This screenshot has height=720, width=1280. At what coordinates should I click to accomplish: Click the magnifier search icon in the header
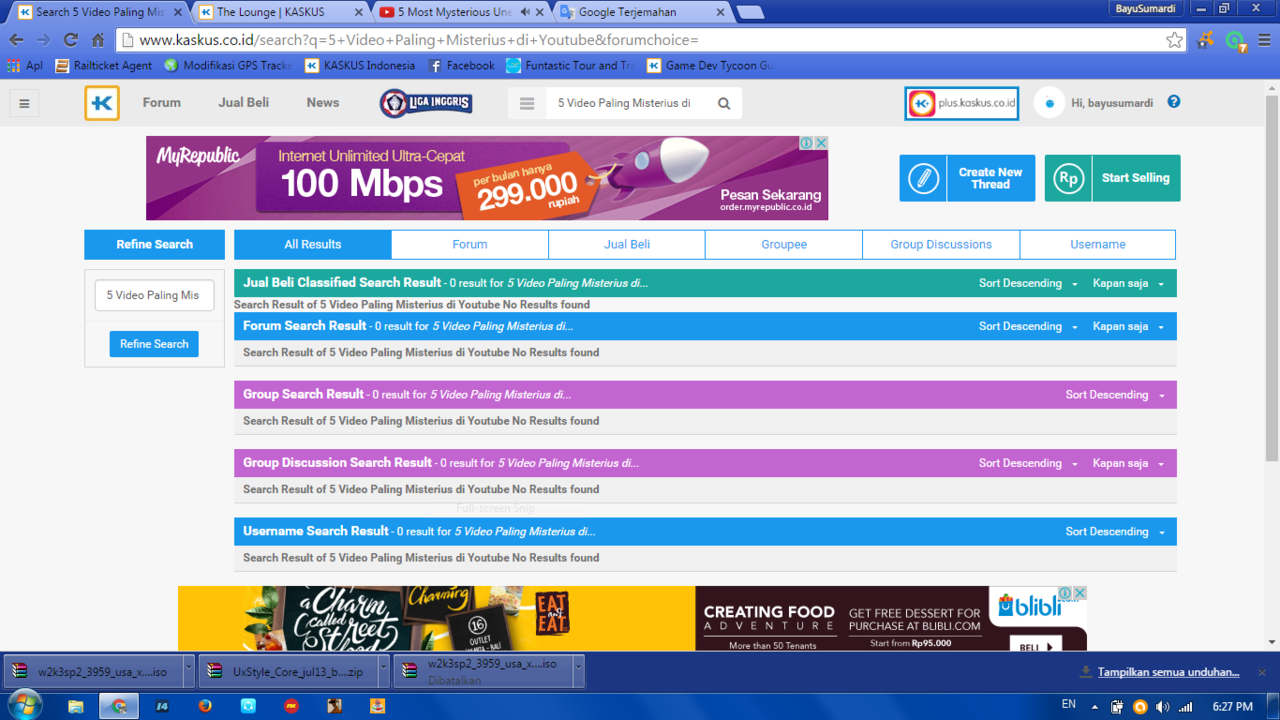(x=724, y=103)
